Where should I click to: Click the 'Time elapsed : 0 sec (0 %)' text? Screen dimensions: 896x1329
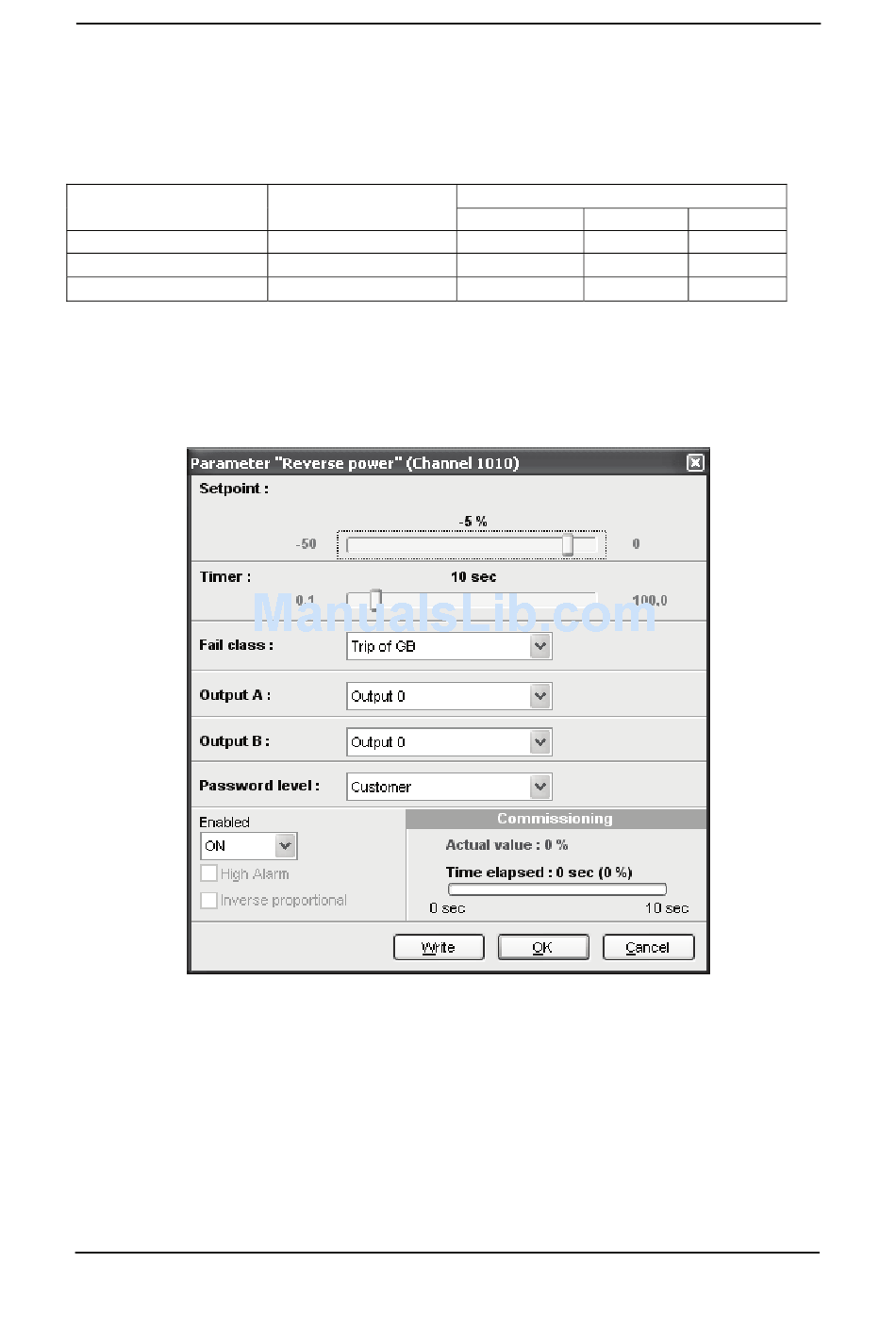(539, 872)
